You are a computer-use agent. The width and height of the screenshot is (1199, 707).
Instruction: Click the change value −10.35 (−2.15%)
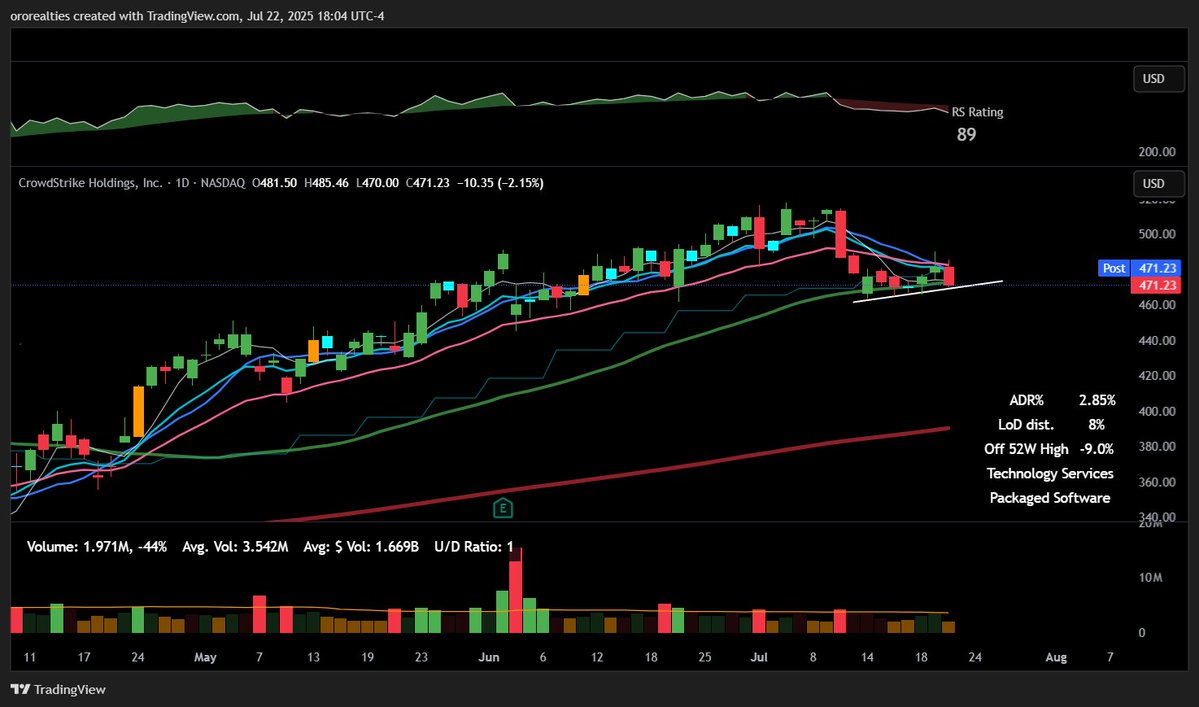(500, 183)
